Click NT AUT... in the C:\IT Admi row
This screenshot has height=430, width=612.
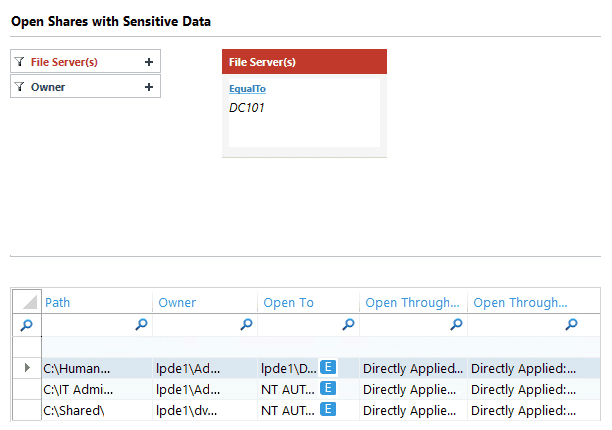[288, 389]
